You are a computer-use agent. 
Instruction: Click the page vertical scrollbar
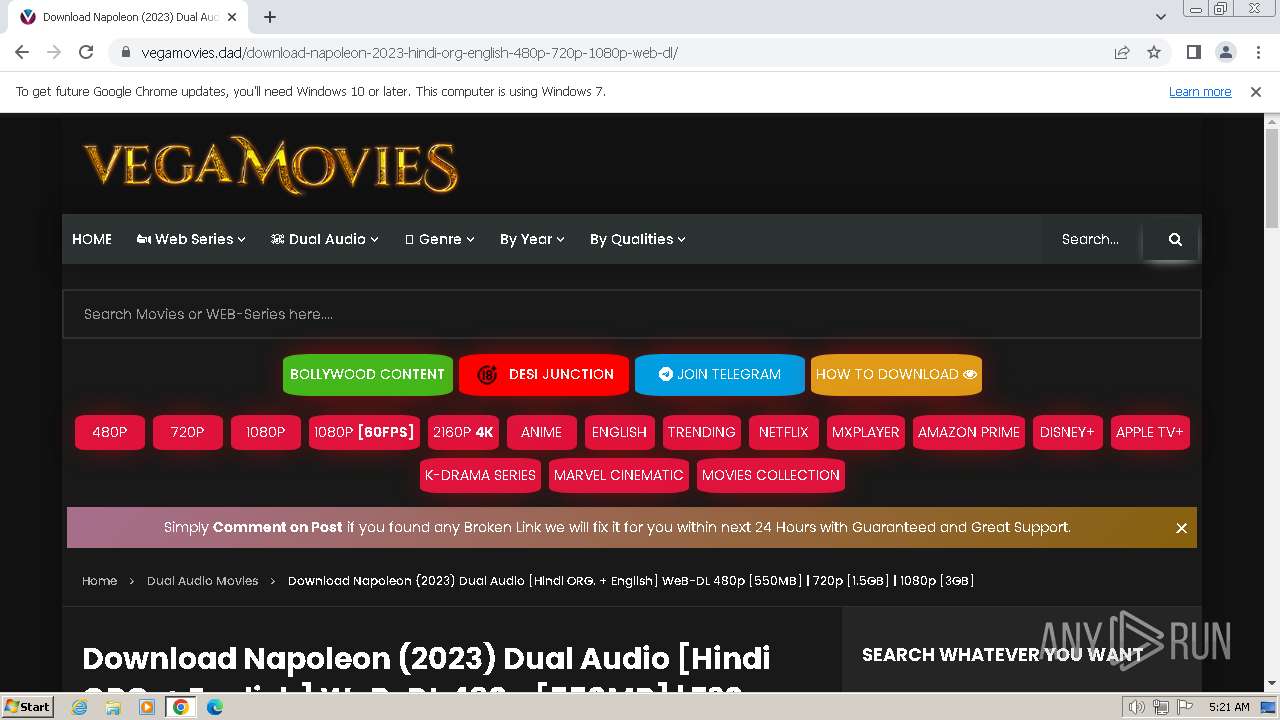(x=1272, y=180)
